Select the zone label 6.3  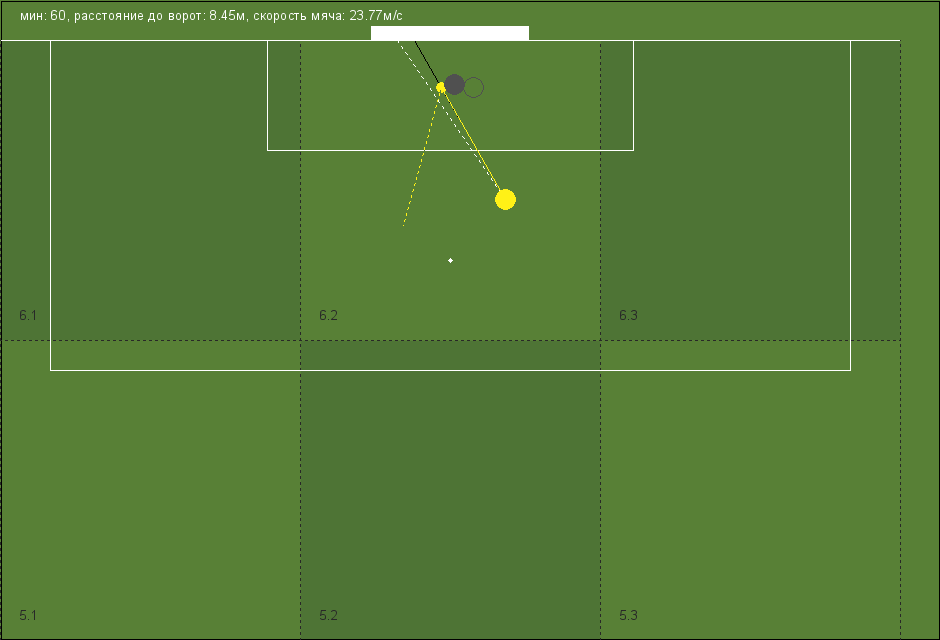pyautogui.click(x=628, y=315)
